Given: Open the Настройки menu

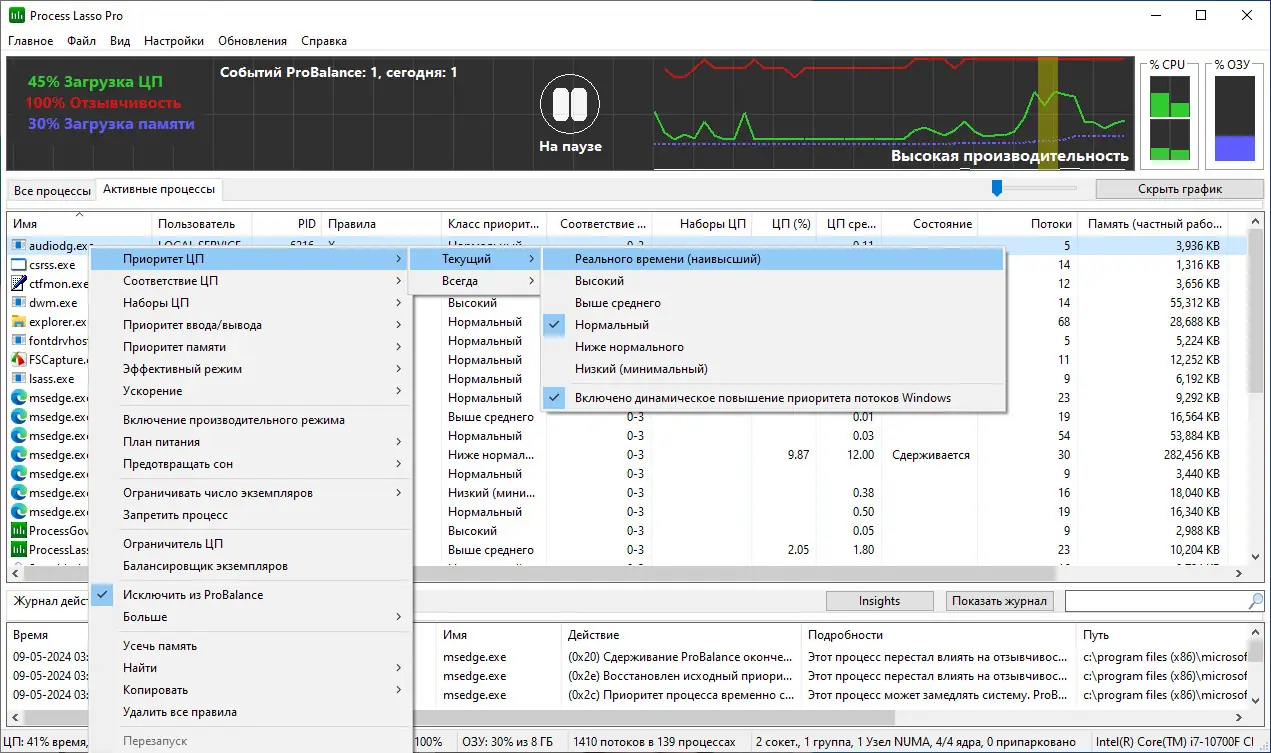Looking at the screenshot, I should point(174,41).
